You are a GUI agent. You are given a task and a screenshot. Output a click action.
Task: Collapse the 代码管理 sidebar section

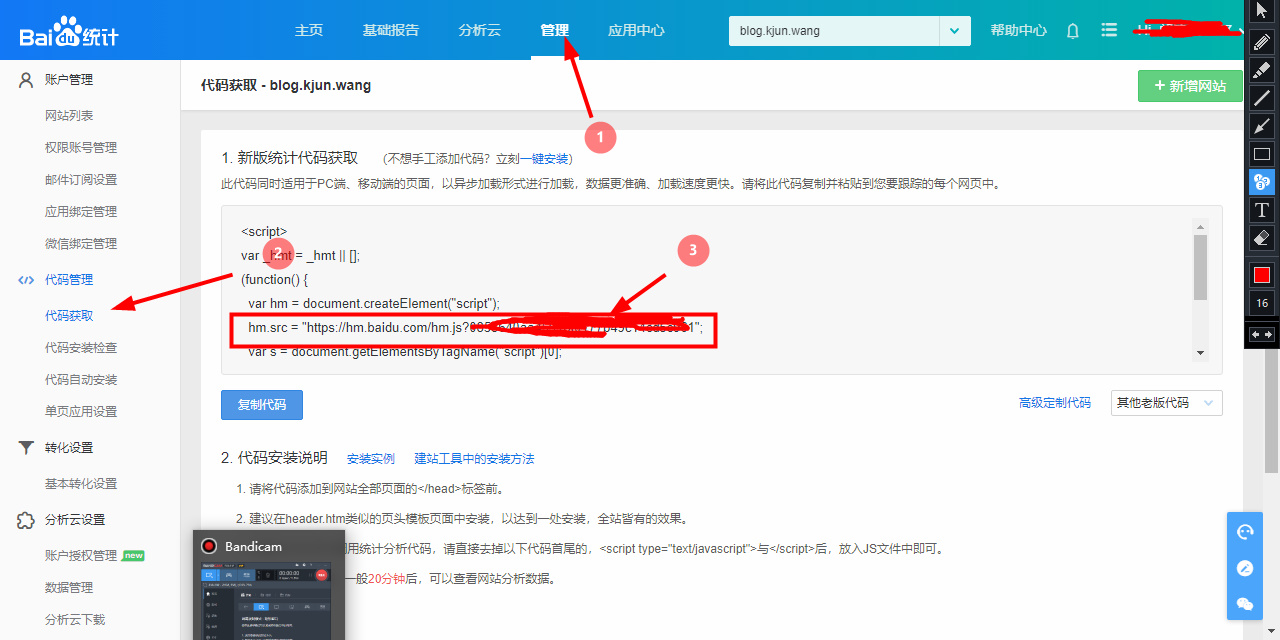click(69, 280)
